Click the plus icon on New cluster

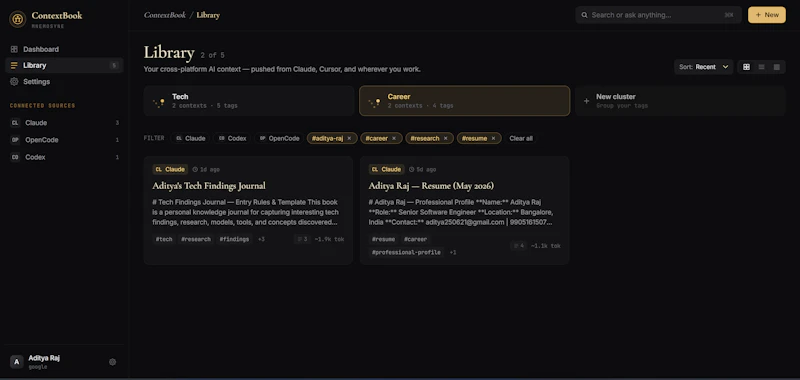pos(586,101)
